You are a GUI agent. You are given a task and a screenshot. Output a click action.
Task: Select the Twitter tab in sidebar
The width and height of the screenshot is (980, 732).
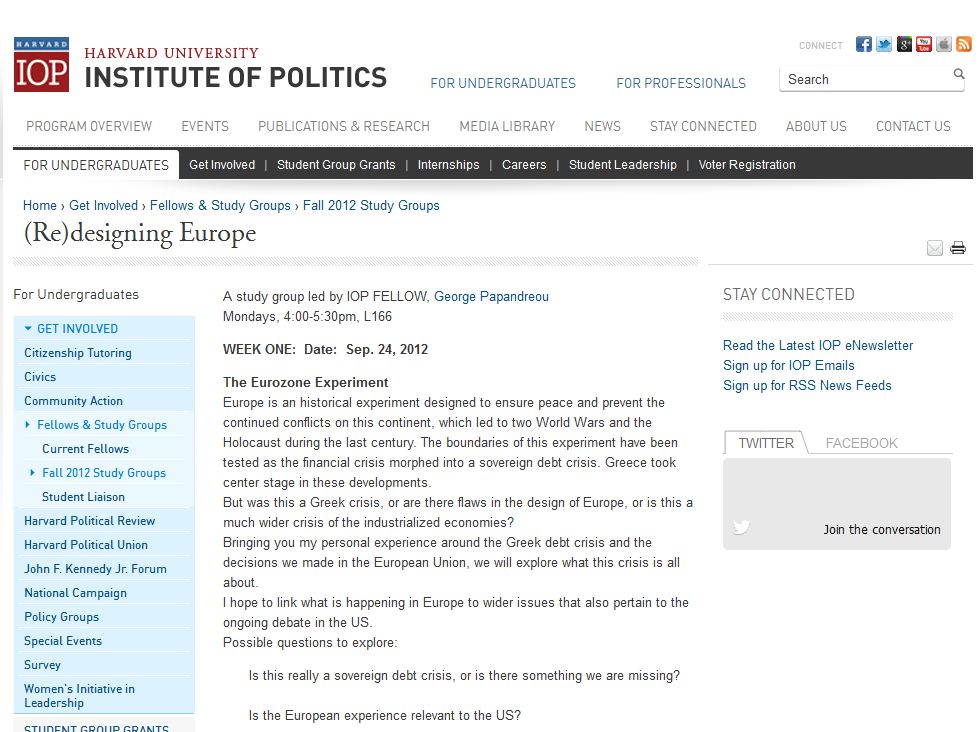(x=766, y=443)
